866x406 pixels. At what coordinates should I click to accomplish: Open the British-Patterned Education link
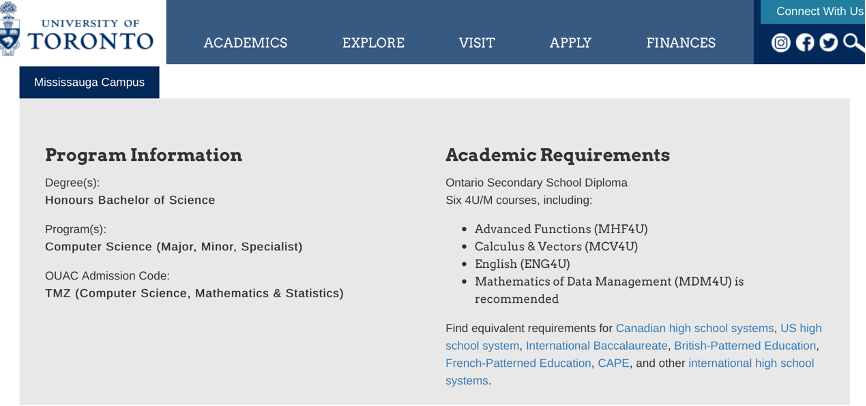(x=744, y=346)
